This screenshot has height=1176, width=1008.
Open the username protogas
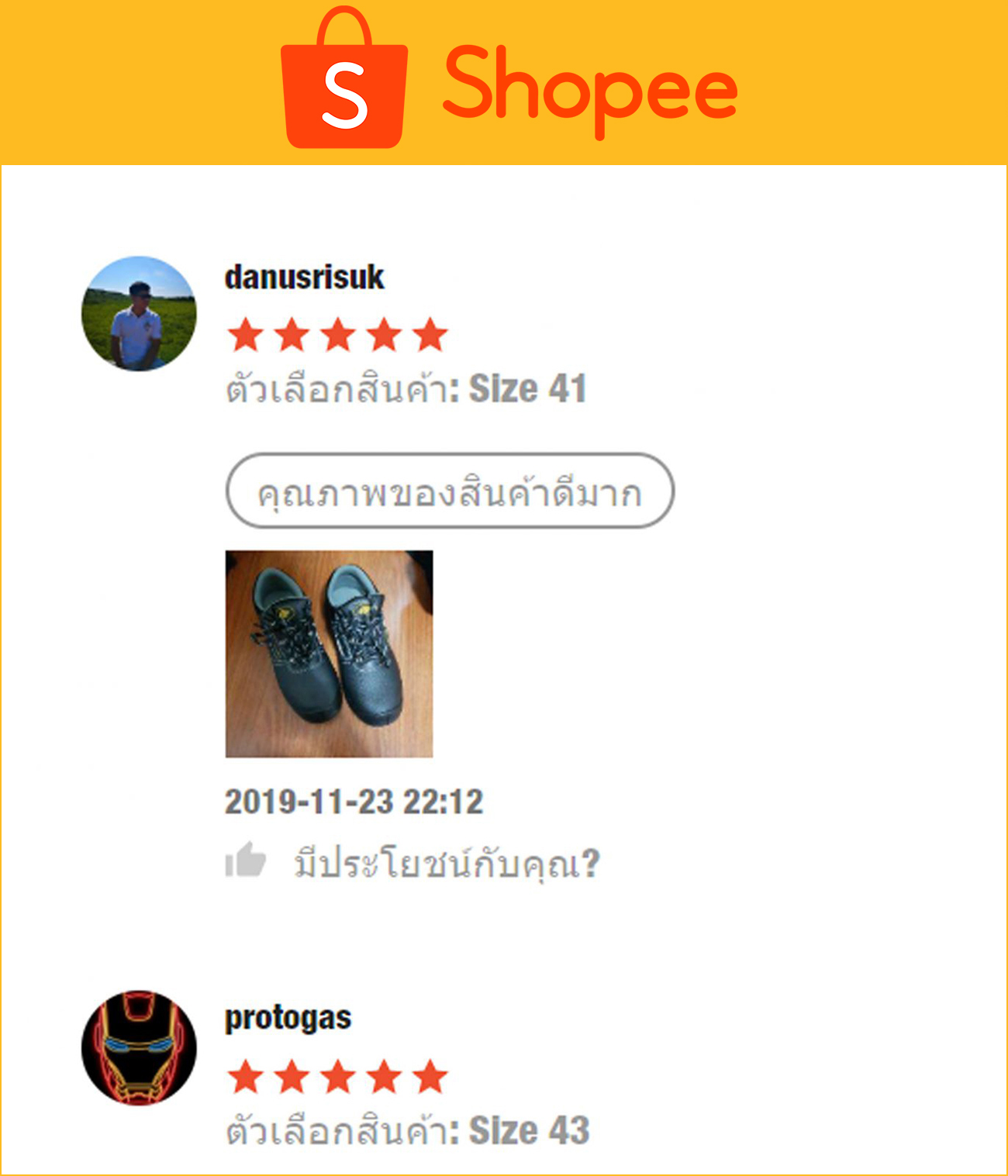[288, 1019]
